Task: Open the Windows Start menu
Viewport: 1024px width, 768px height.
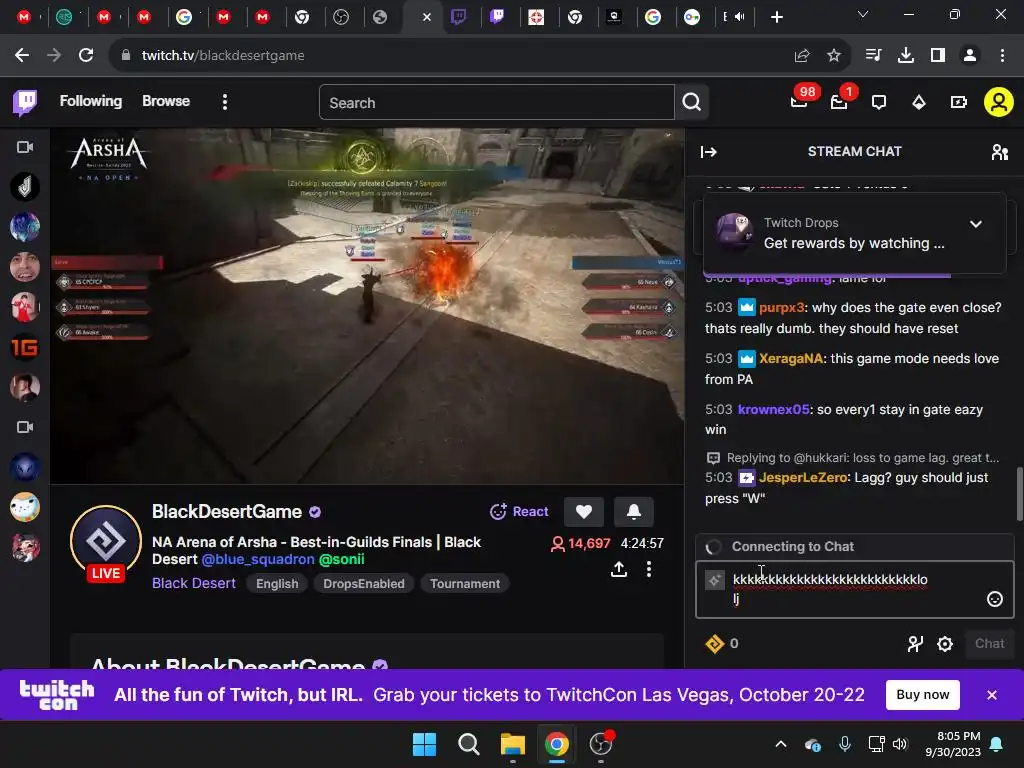Action: 424,744
